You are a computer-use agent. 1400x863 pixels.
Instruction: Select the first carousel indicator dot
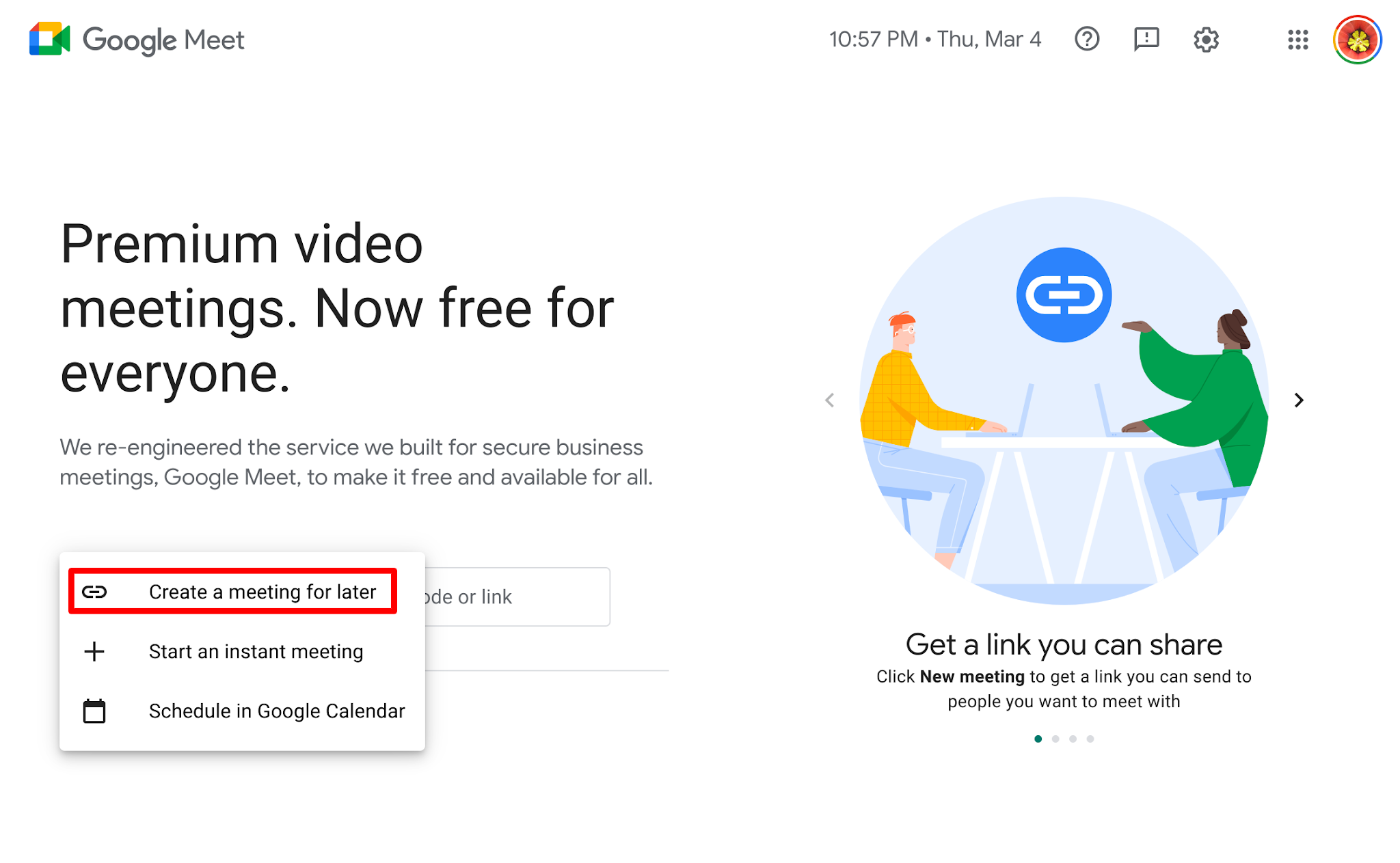click(1038, 738)
